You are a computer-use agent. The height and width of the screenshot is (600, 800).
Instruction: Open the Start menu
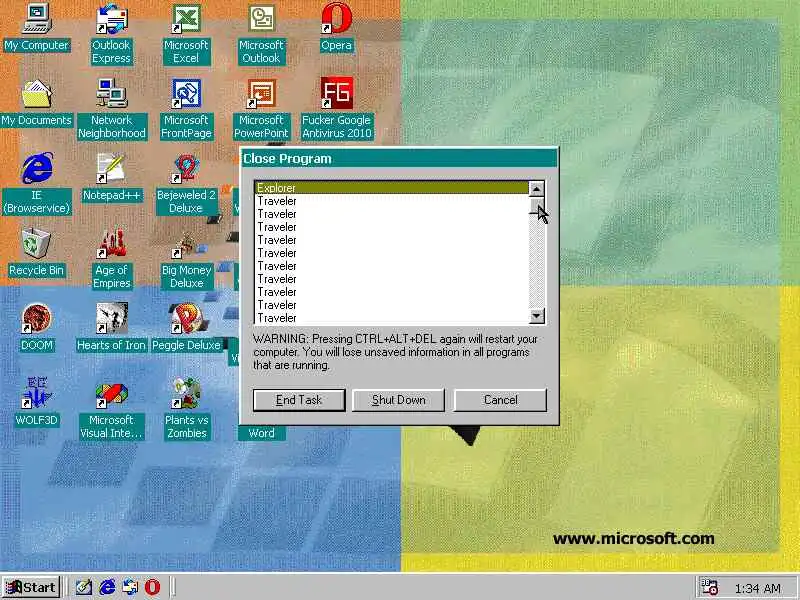31,587
